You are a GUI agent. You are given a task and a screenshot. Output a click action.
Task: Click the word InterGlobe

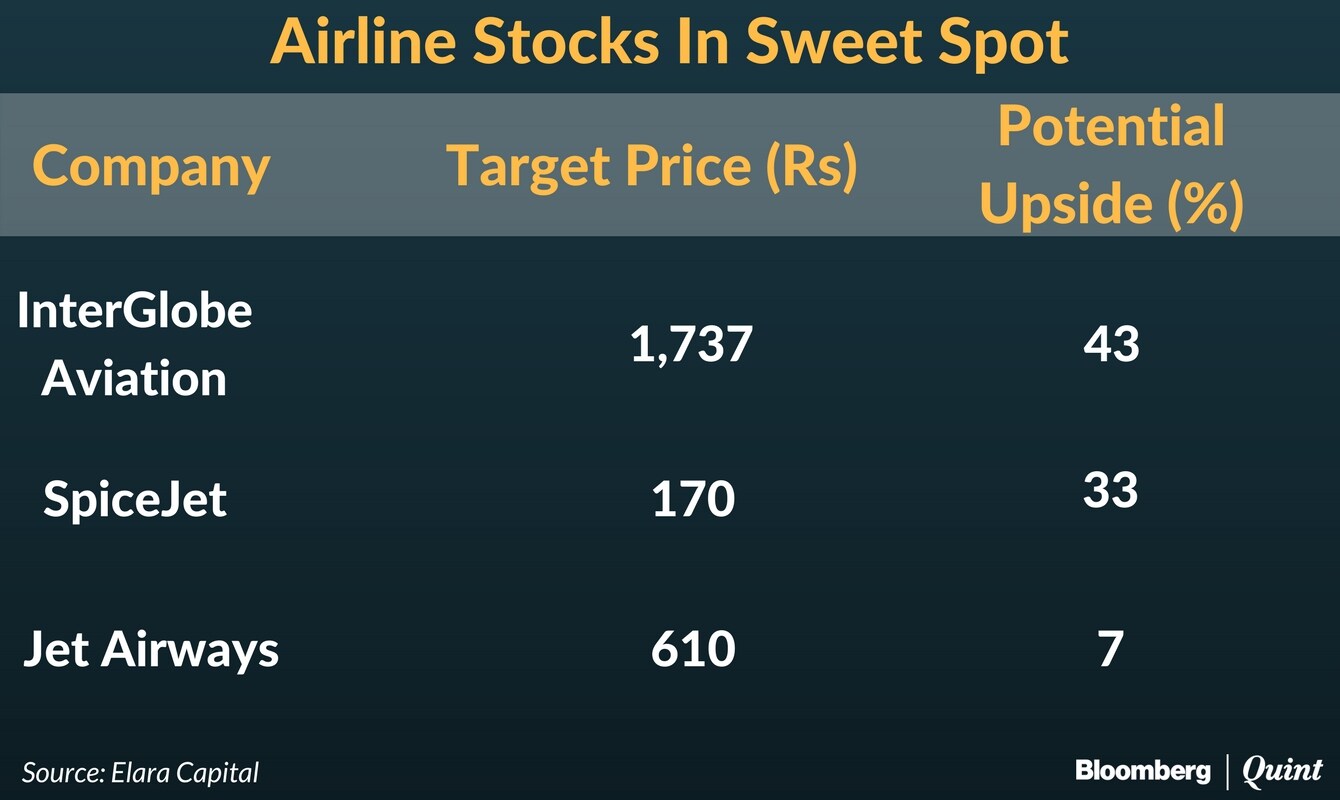(x=135, y=312)
